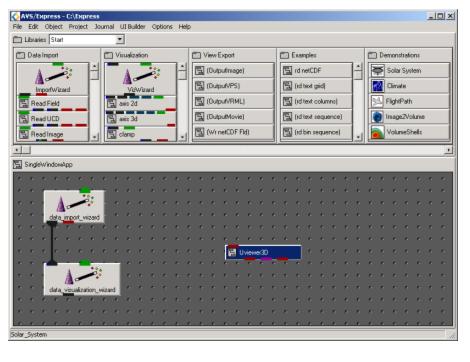Open the Climate demonstration icon
The width and height of the screenshot is (470, 362).
pyautogui.click(x=377, y=86)
